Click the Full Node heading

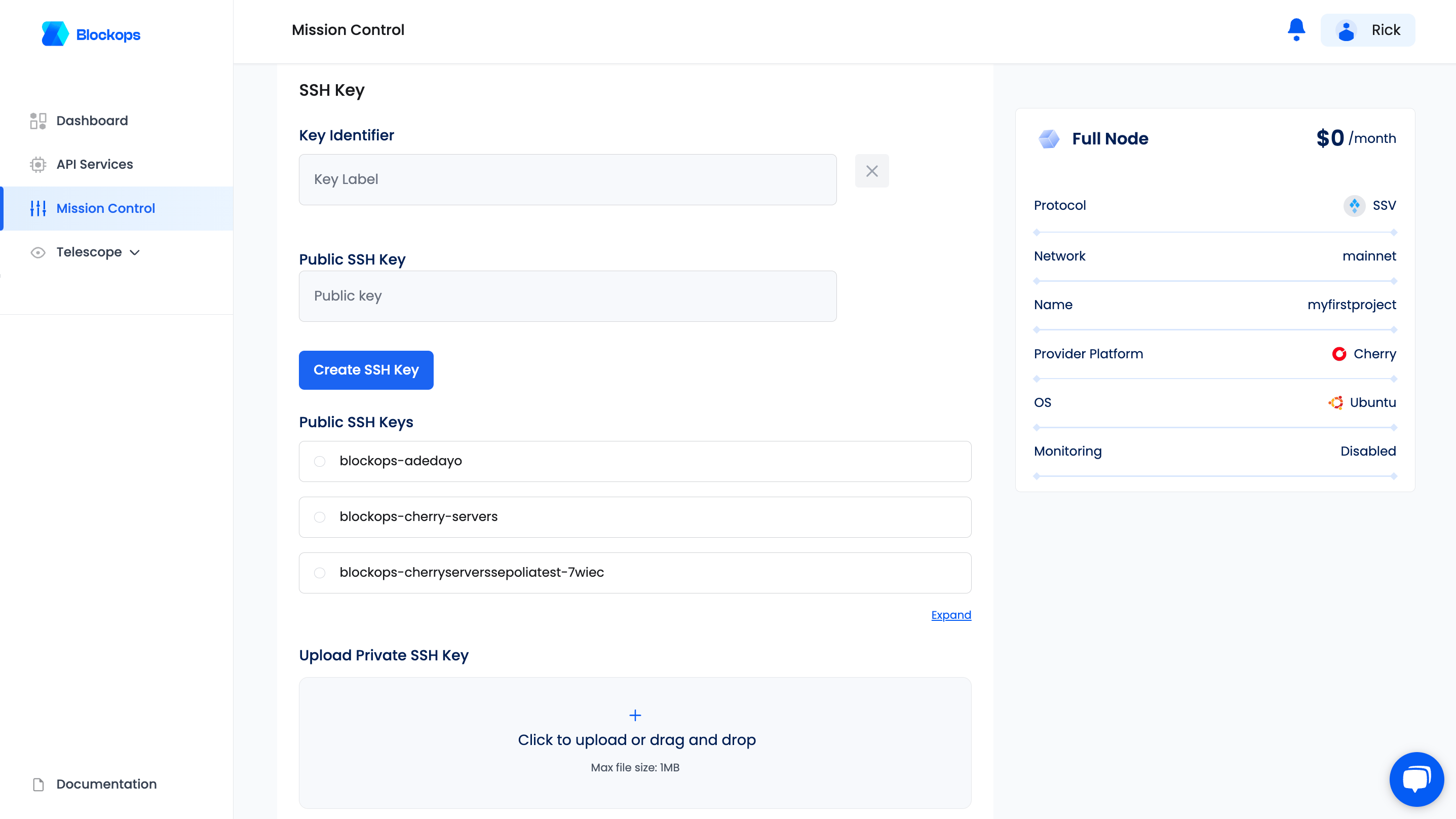1109,138
